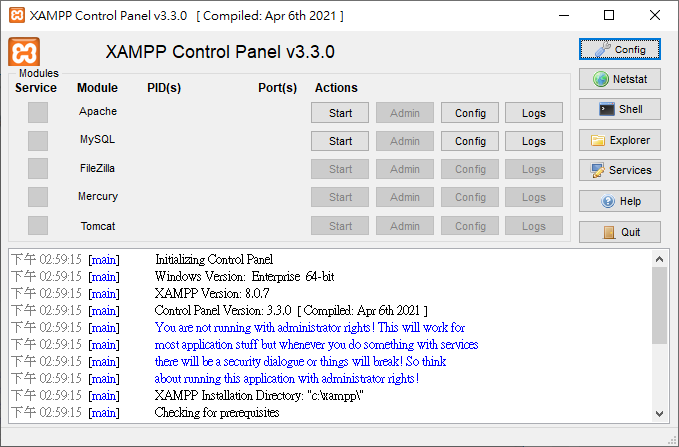679x447 pixels.
Task: Click the FileZilla Admin button
Action: point(405,169)
